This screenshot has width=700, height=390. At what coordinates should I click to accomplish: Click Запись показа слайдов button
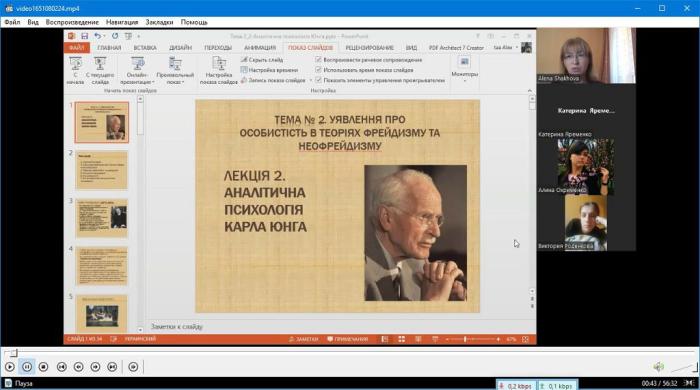pyautogui.click(x=273, y=80)
